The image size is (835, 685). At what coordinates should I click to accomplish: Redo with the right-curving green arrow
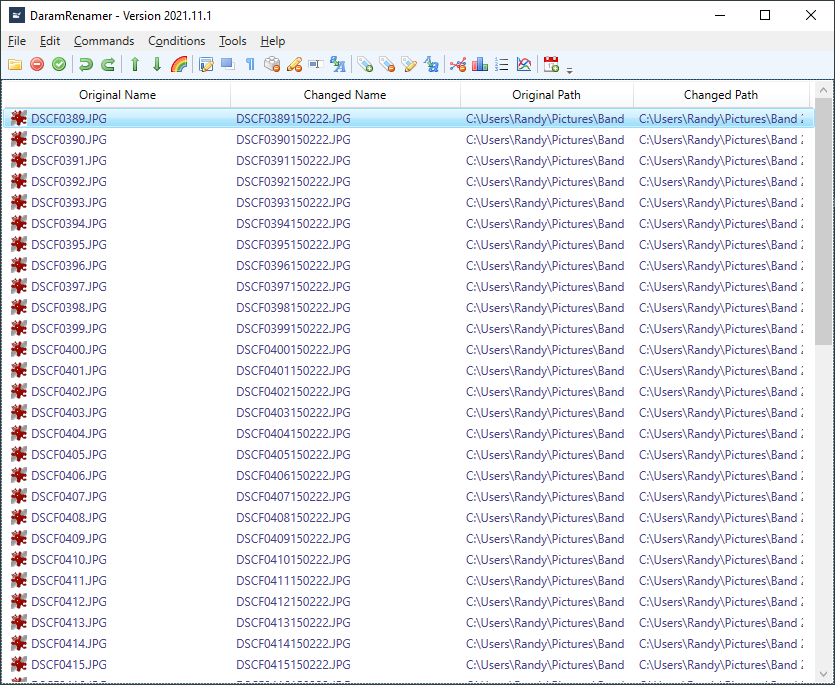click(x=108, y=64)
